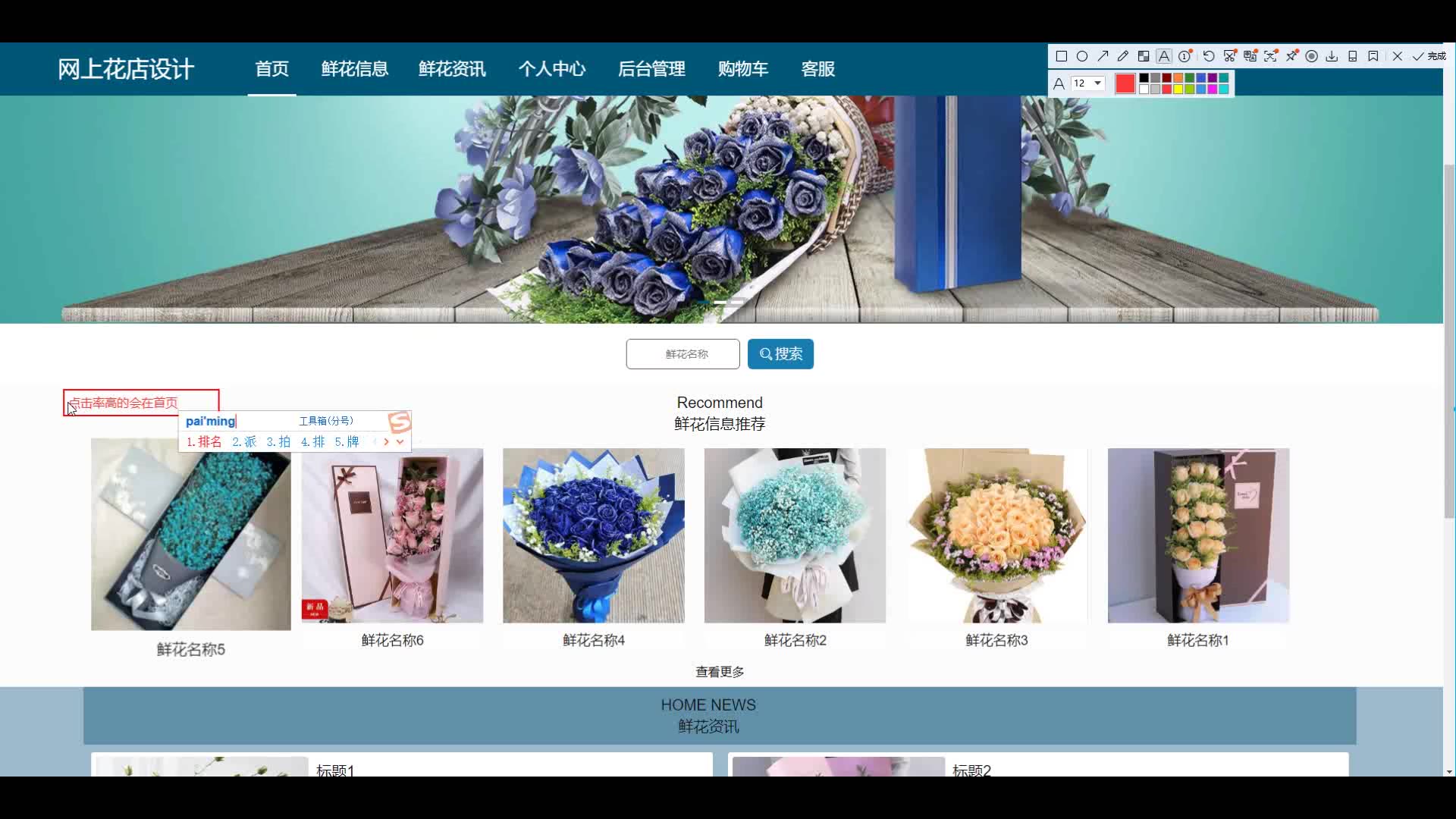
Task: Open the 鲜花资讯 navigation tab
Action: click(453, 69)
